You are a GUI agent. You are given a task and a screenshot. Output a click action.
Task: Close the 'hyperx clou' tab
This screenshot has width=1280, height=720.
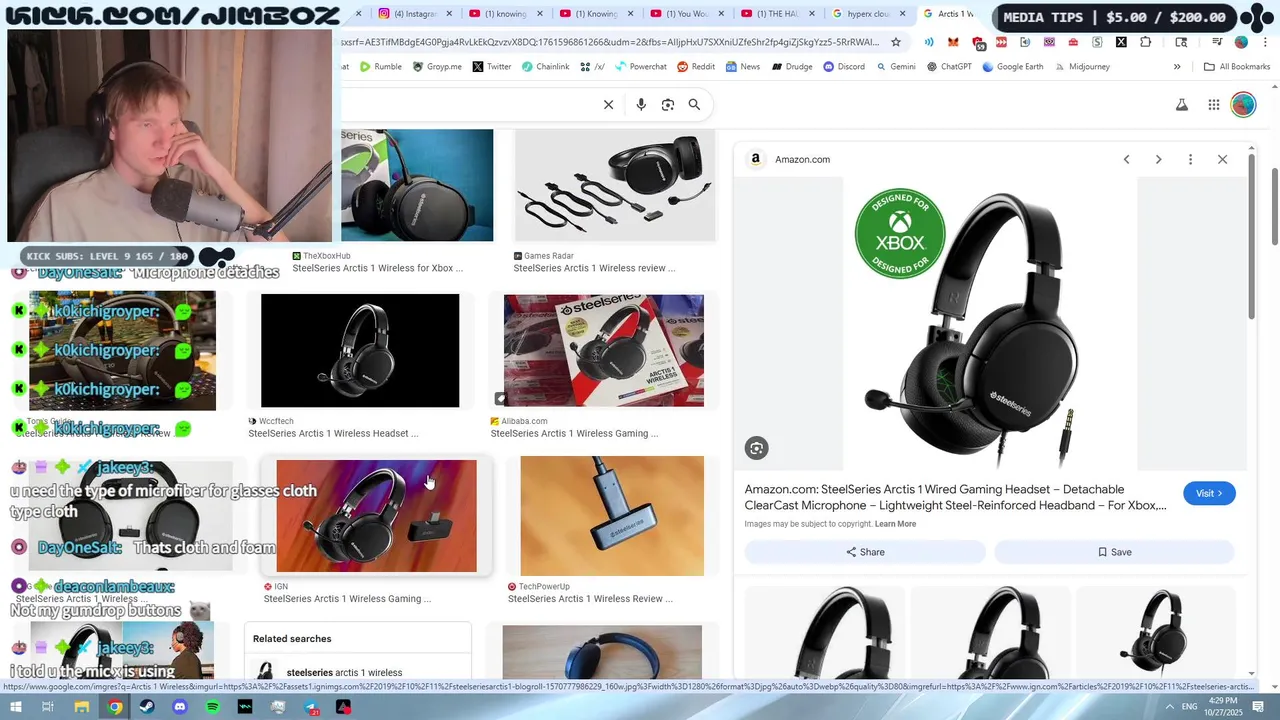(x=903, y=14)
